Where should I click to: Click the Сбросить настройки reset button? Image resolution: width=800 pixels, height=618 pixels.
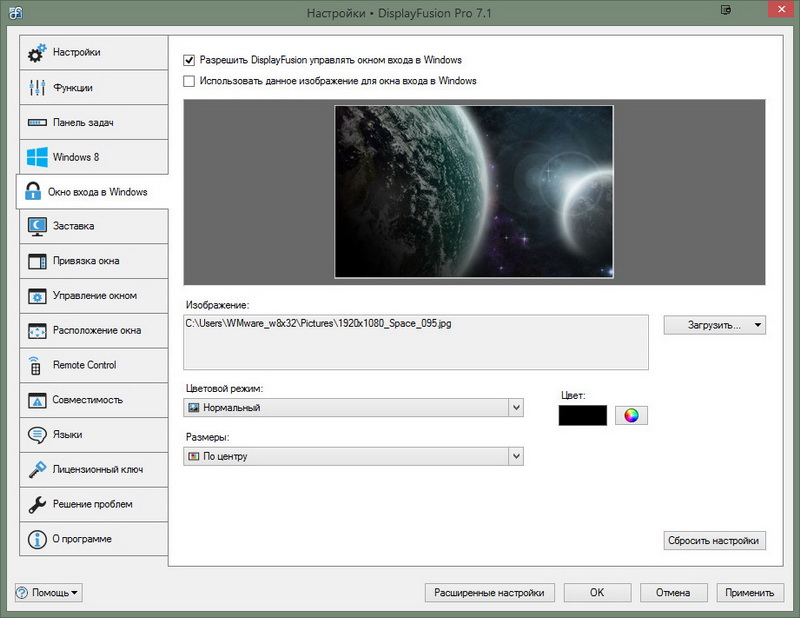[x=714, y=540]
